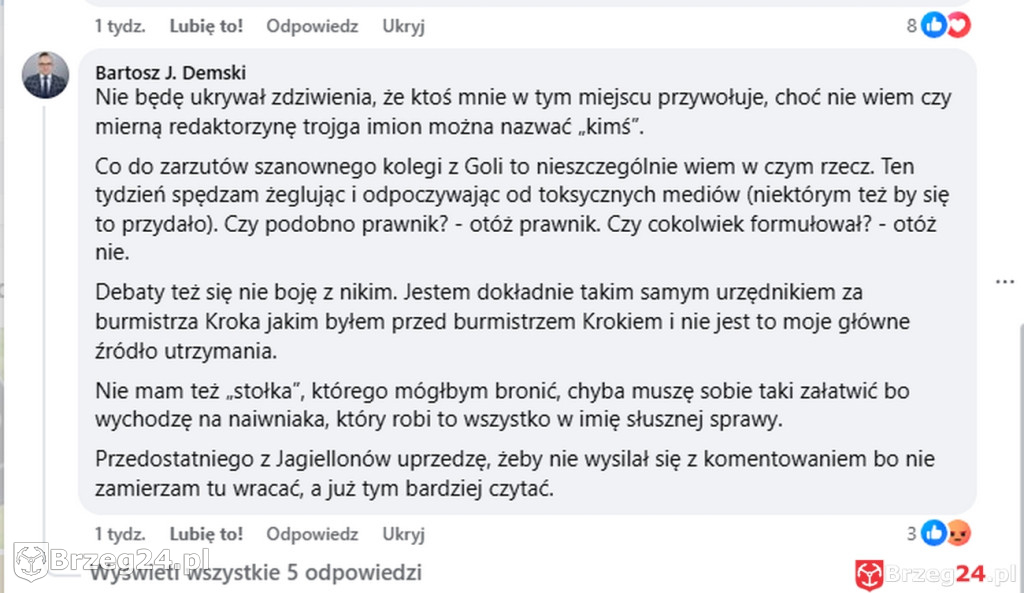
Task: Open the reactions list showing 3 reactions
Action: [x=910, y=533]
